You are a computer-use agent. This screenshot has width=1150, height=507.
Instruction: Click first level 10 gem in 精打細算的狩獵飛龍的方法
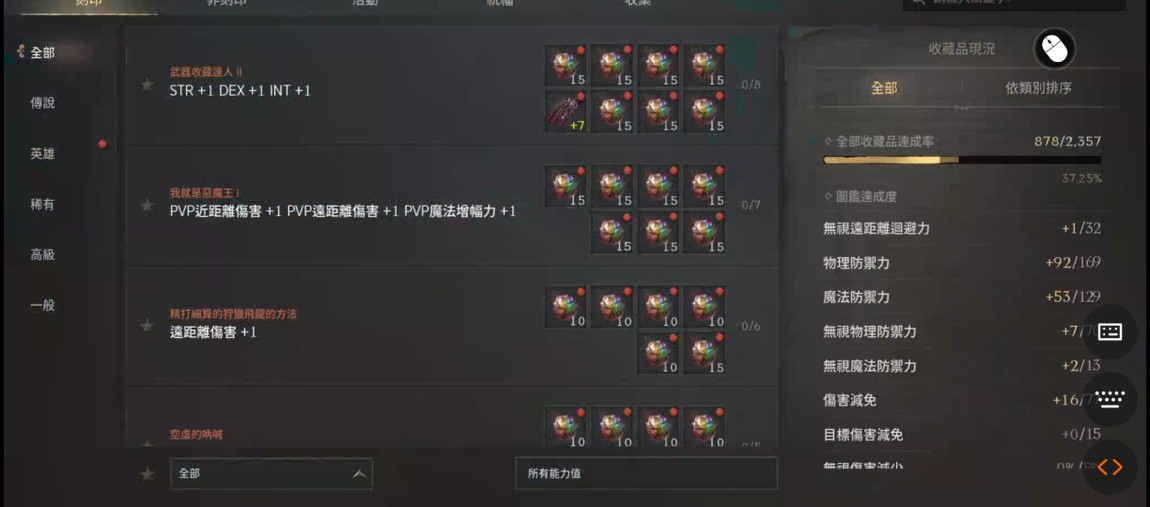tap(566, 307)
